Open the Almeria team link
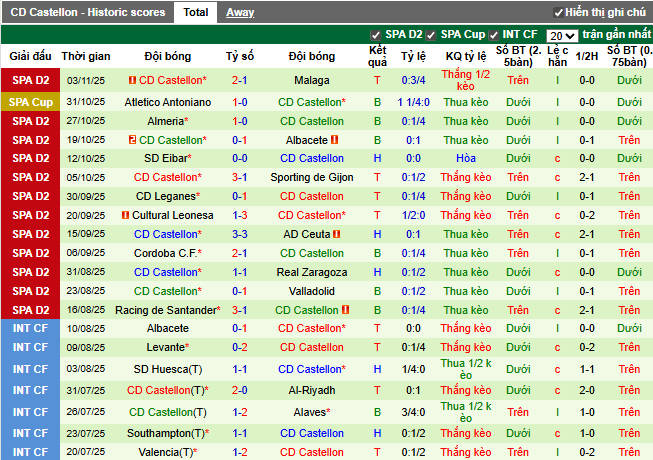Image resolution: width=653 pixels, height=460 pixels. tap(165, 122)
